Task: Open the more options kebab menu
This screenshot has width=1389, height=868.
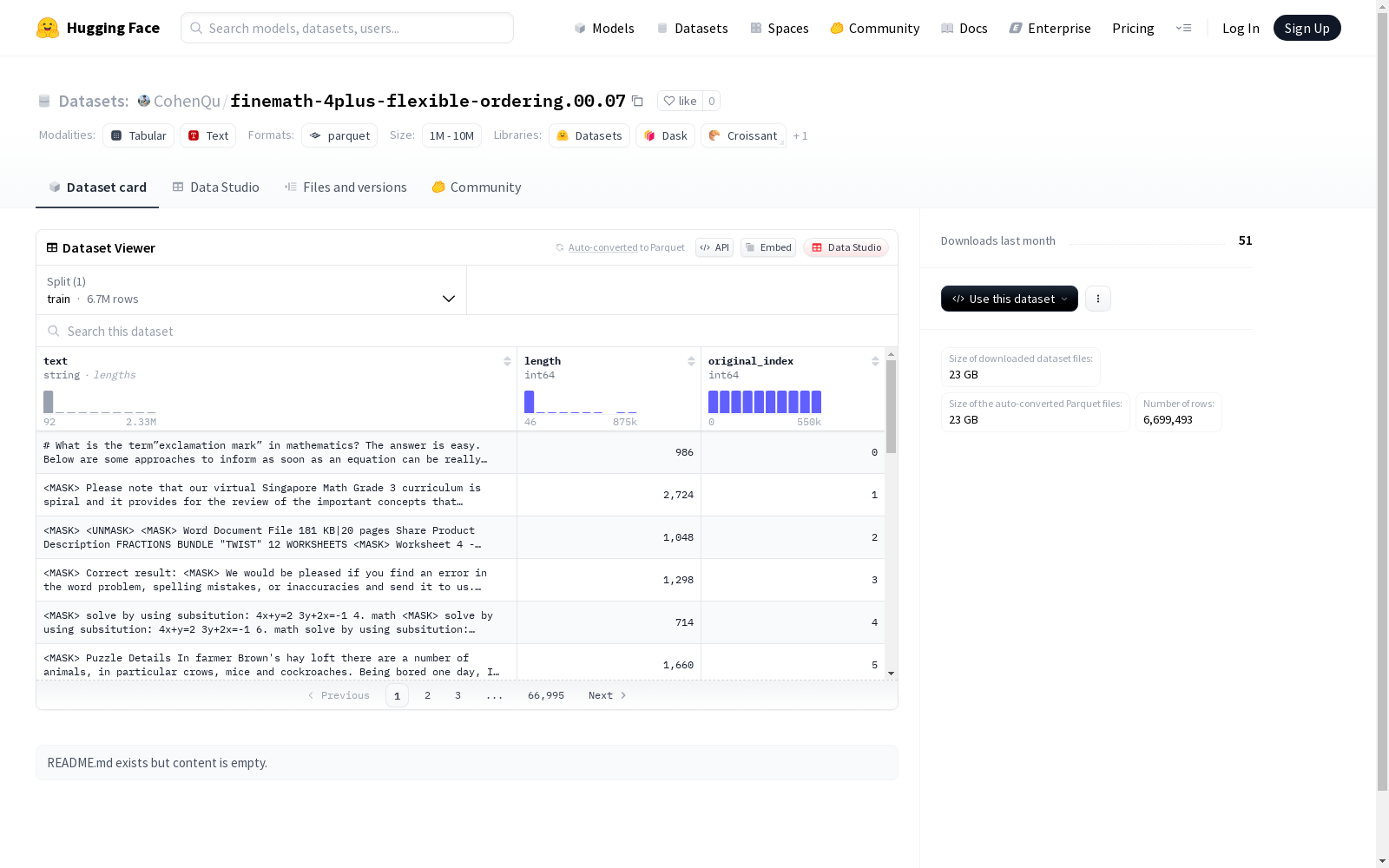Action: pos(1098,299)
